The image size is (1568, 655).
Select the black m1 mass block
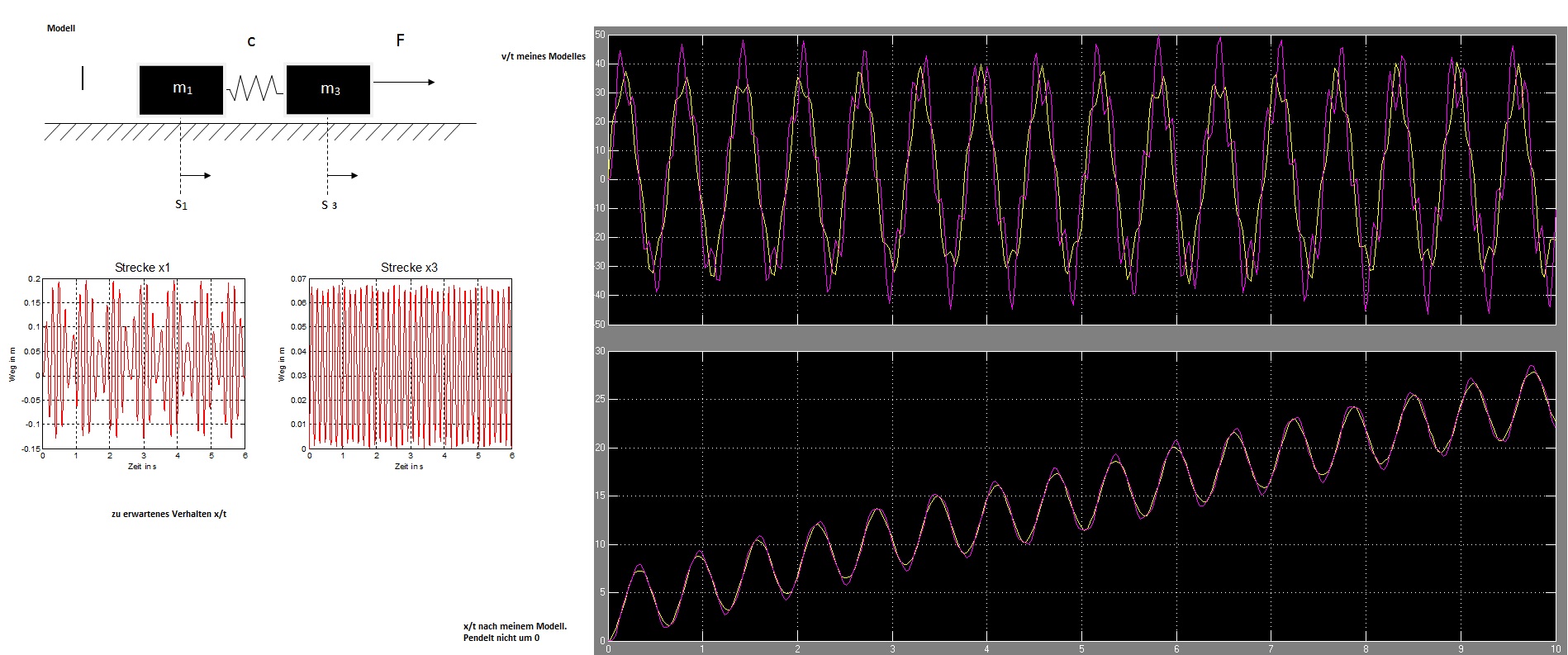click(x=181, y=89)
